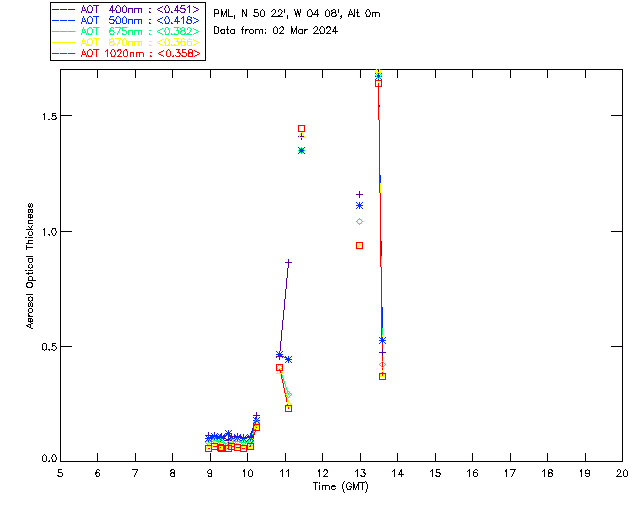Image resolution: width=640 pixels, height=512 pixels.
Task: Click the x-axis hour label 20
Action: click(622, 473)
